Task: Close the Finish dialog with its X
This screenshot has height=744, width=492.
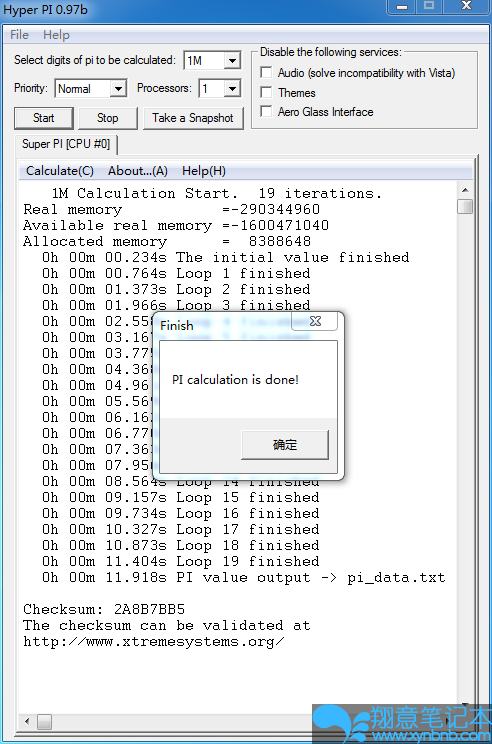Action: click(x=315, y=321)
